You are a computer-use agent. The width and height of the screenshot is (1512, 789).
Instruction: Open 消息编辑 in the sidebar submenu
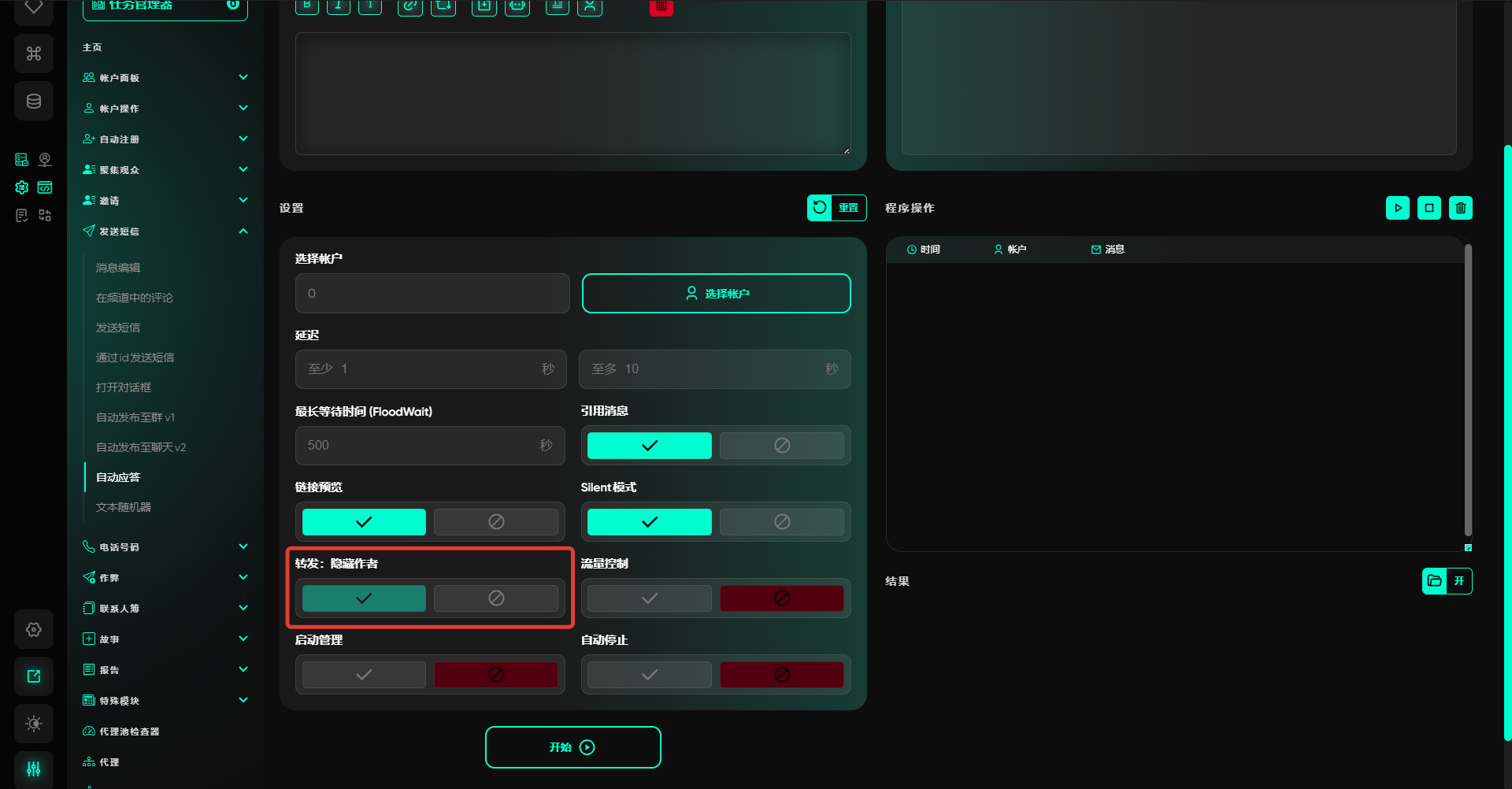point(118,268)
